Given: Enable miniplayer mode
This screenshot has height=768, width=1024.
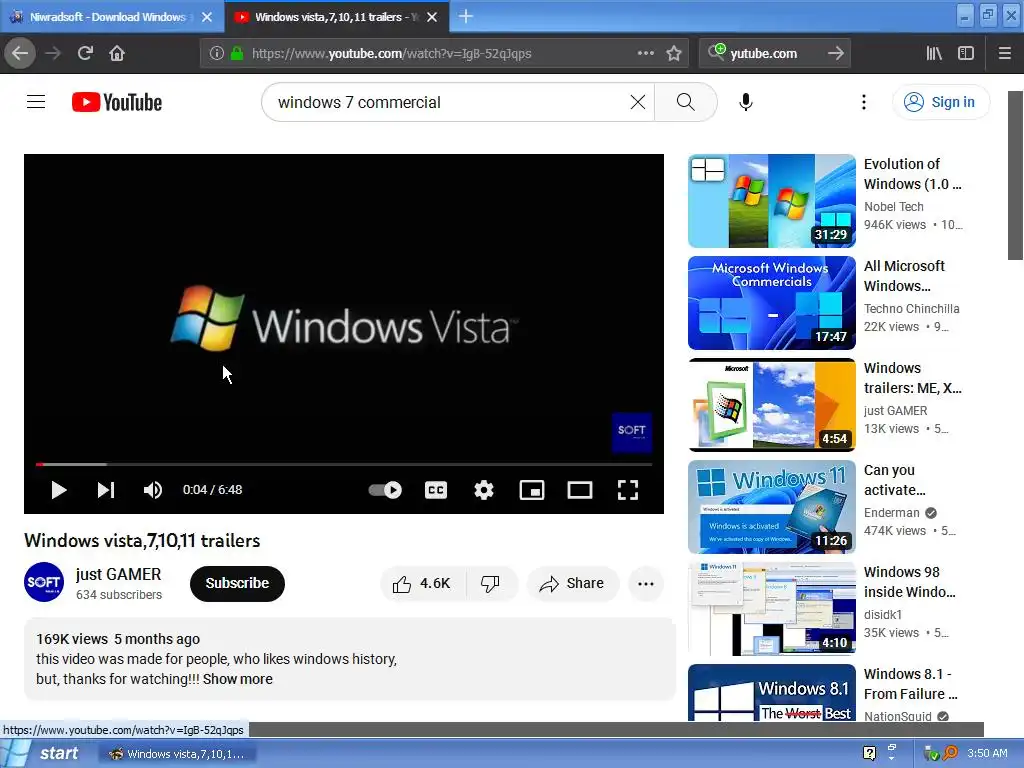Looking at the screenshot, I should coord(532,490).
